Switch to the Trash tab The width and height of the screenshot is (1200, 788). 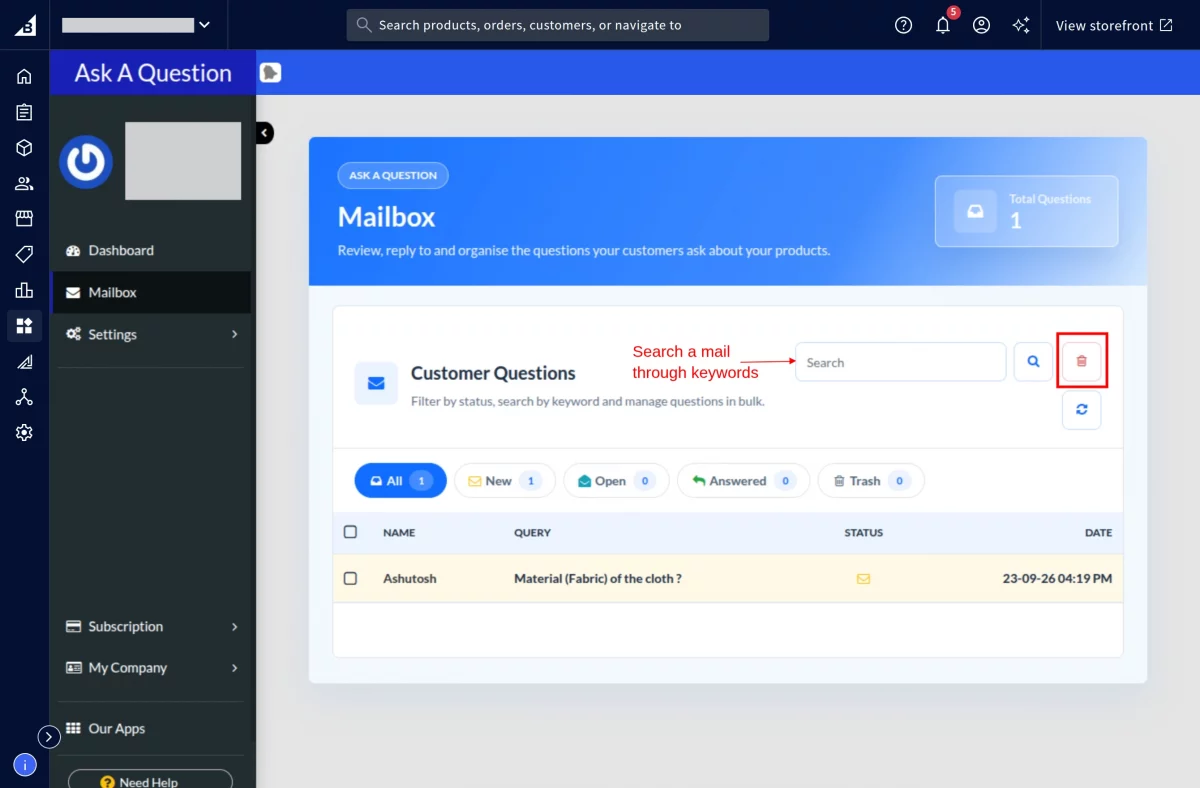871,481
